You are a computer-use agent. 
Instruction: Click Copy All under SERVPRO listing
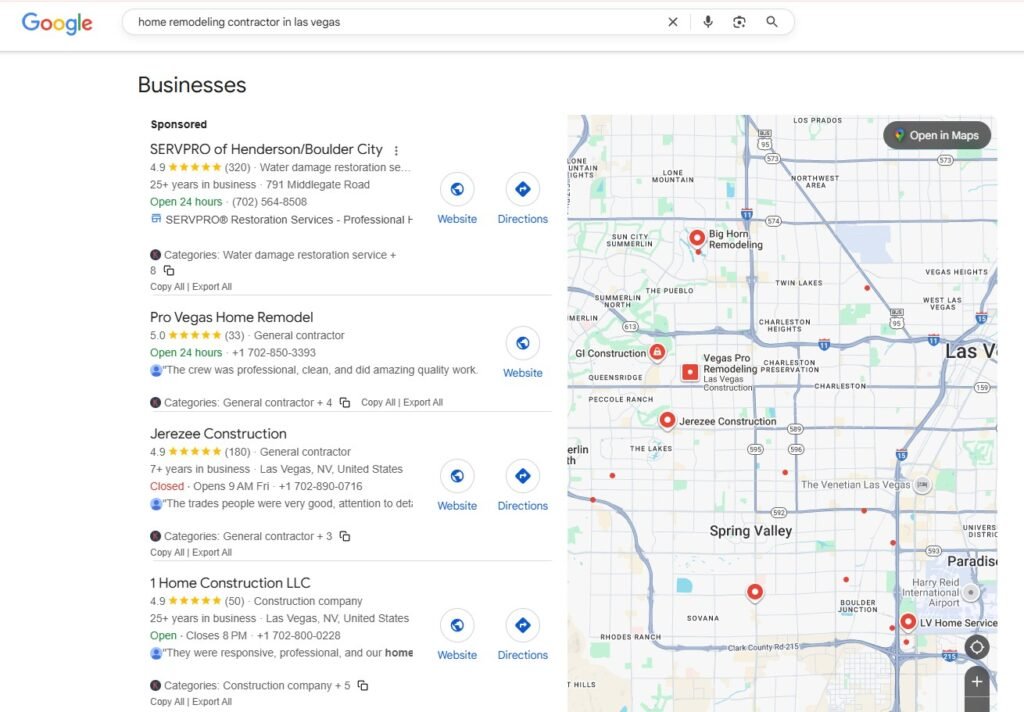167,287
